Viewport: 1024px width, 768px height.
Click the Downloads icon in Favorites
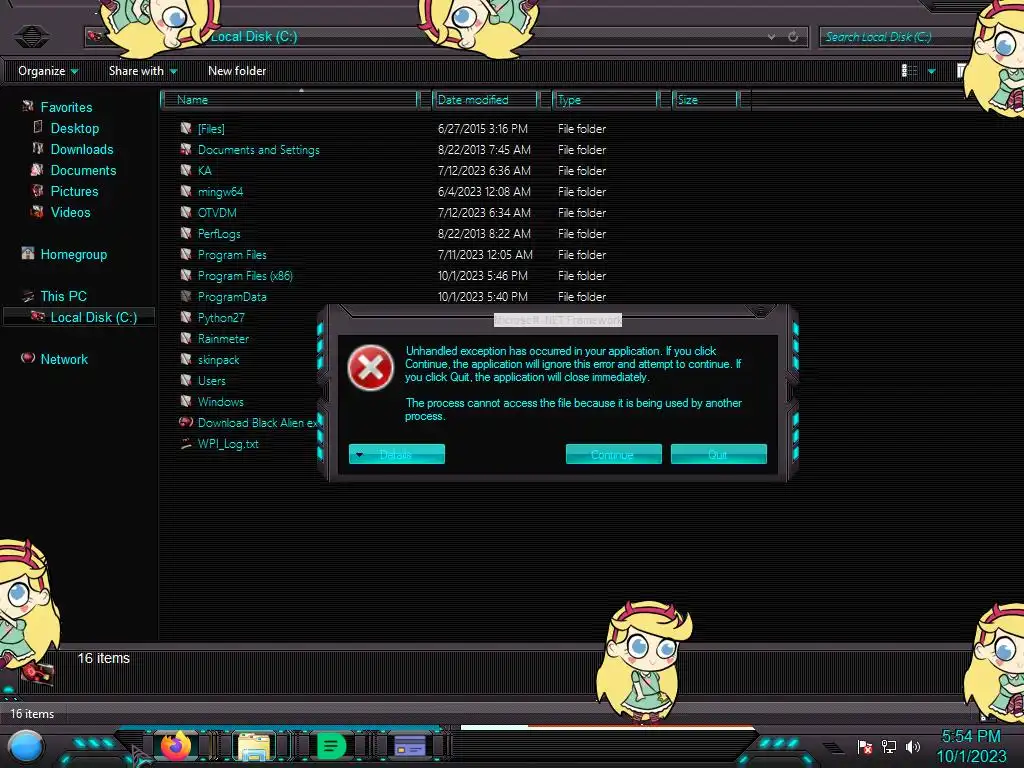point(38,148)
